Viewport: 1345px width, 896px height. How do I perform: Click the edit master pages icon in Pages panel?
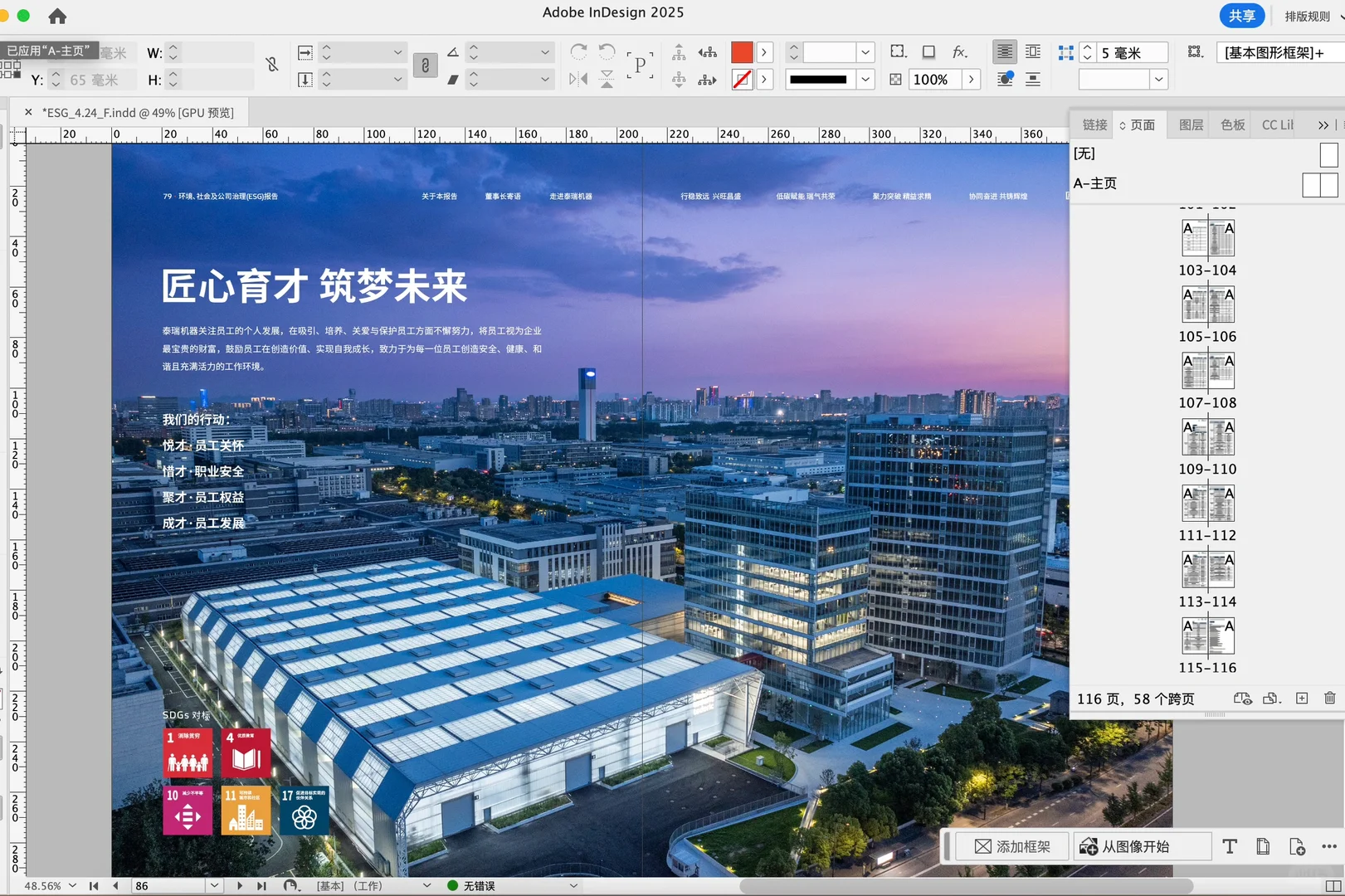click(1242, 698)
